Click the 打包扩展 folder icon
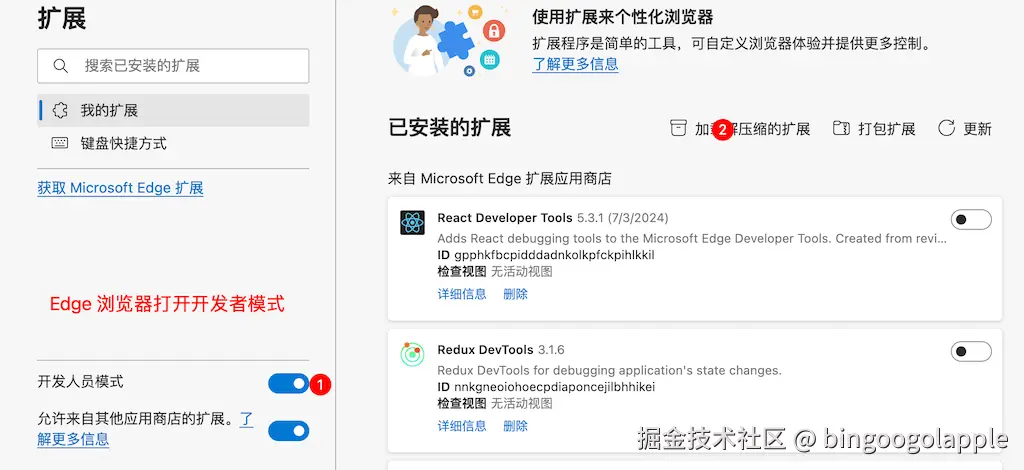 [x=841, y=129]
